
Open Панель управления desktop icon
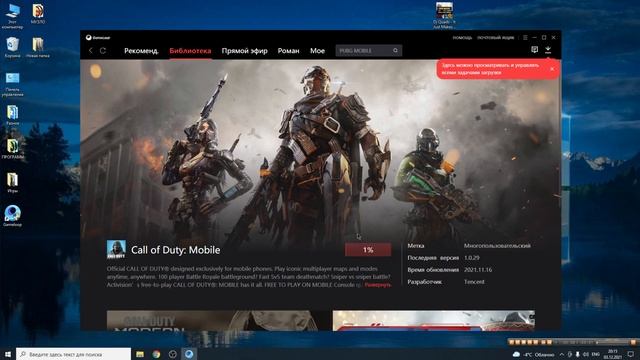coord(12,84)
